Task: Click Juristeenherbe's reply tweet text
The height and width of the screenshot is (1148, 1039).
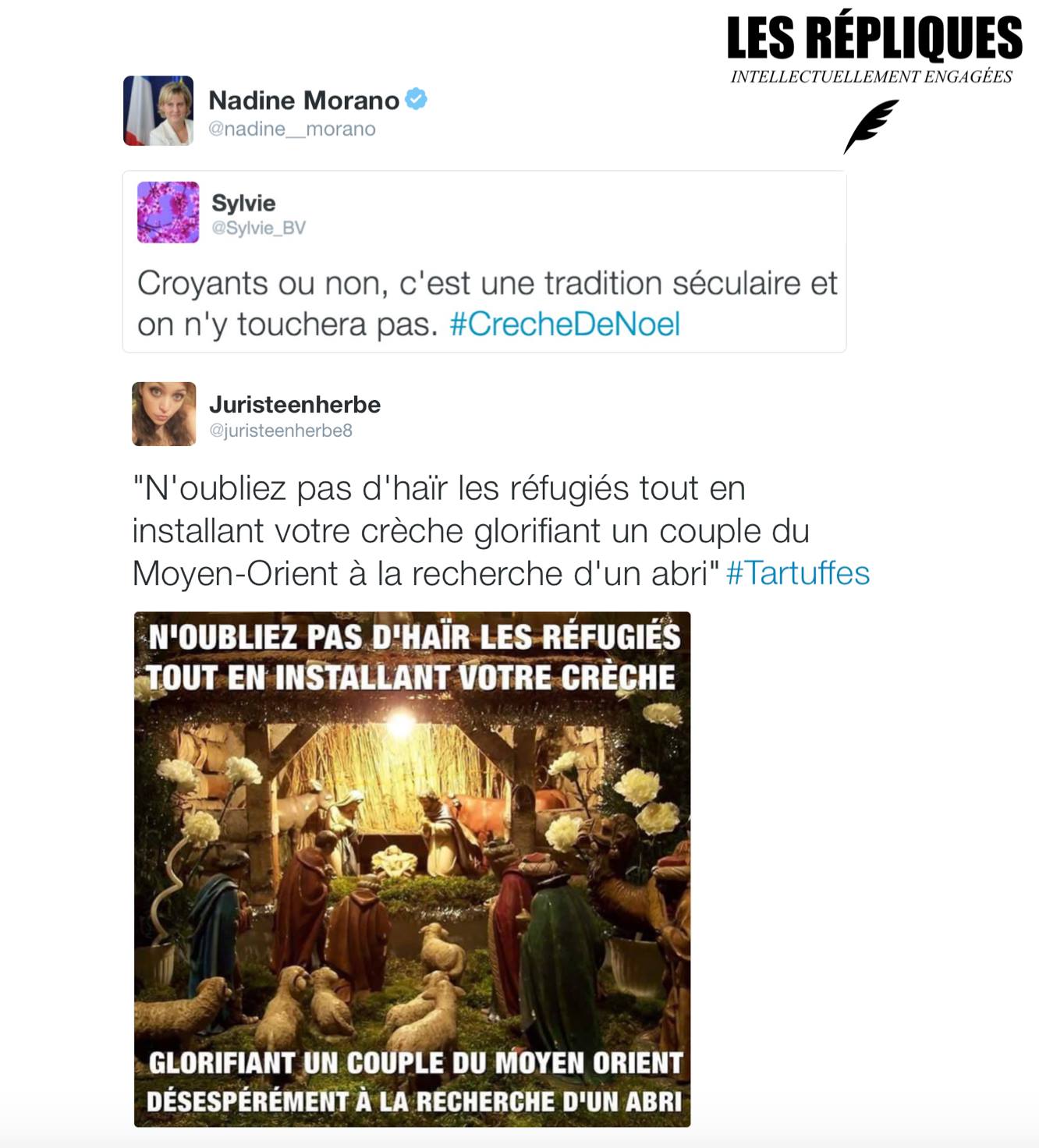Action: (501, 531)
